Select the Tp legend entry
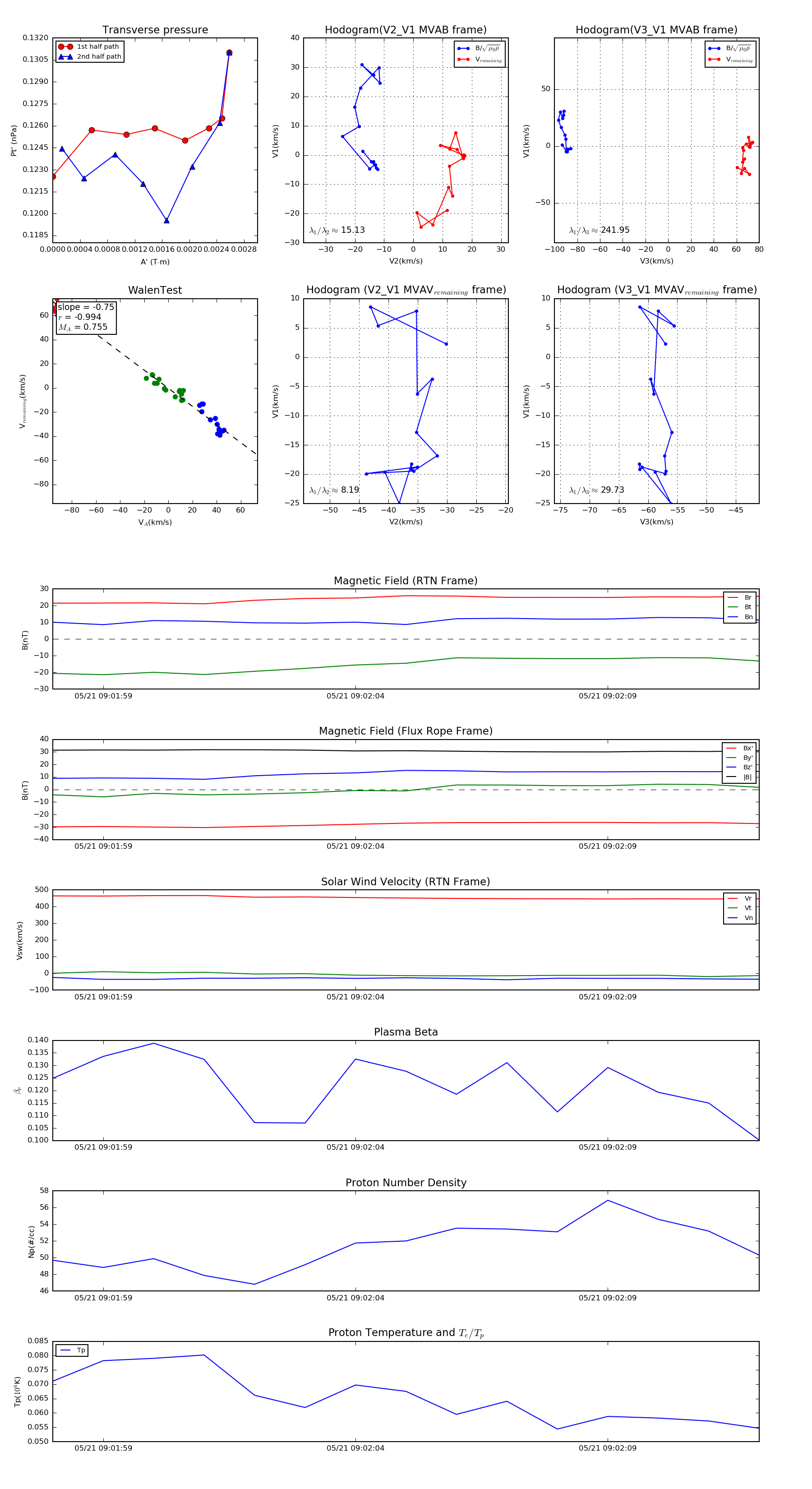 click(x=73, y=1351)
